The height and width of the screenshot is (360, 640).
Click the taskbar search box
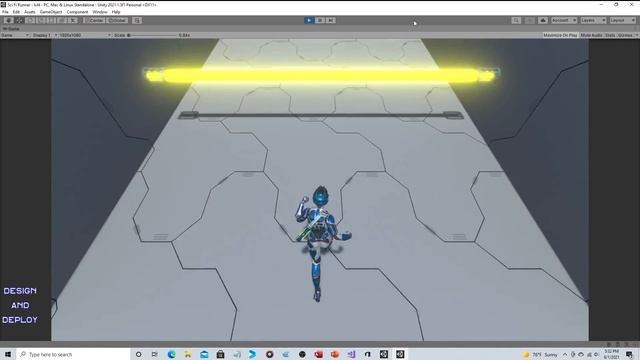pos(73,354)
